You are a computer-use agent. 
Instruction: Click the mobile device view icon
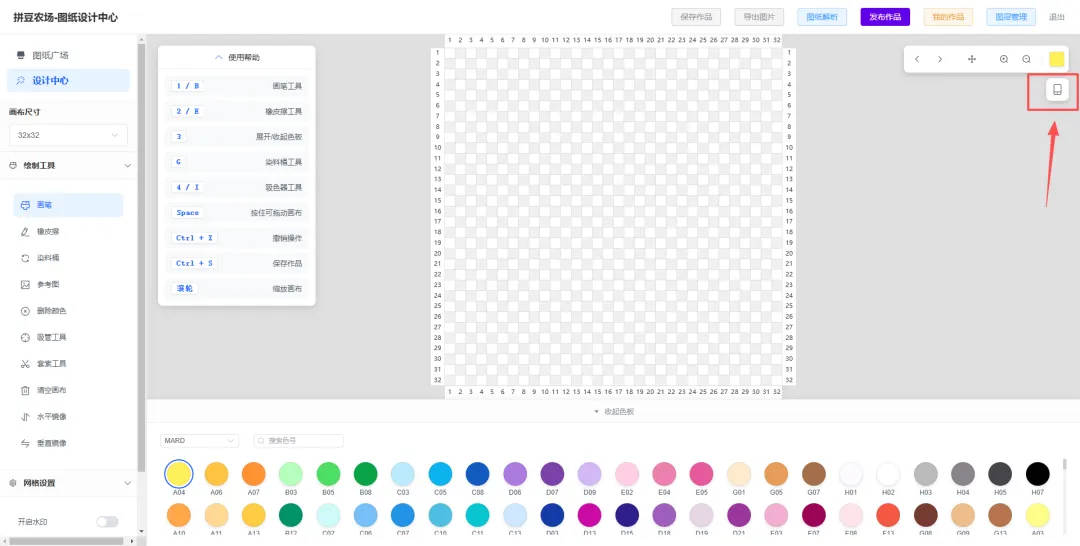pos(1057,90)
